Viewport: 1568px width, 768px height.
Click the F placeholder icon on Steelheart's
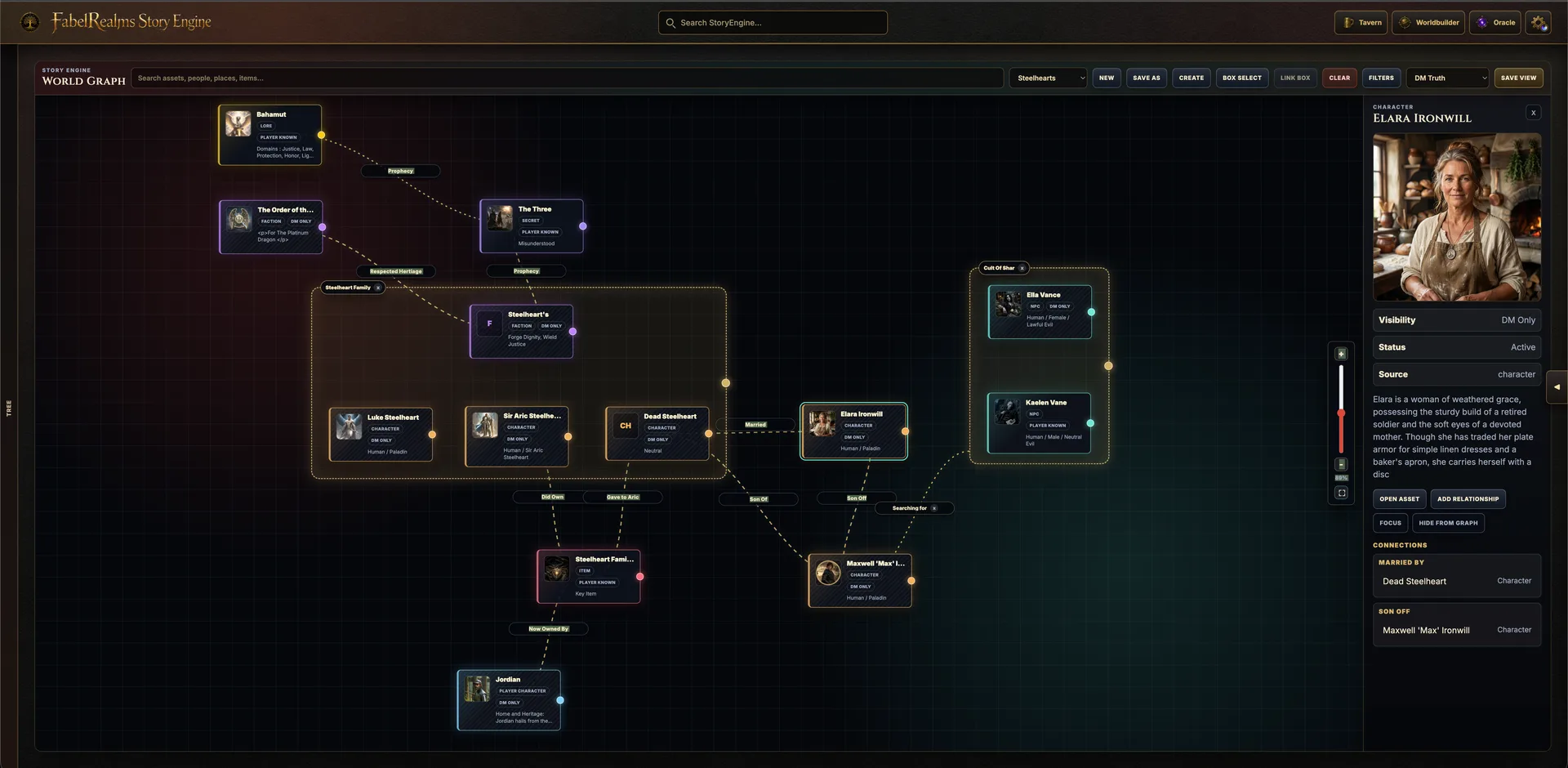(490, 324)
